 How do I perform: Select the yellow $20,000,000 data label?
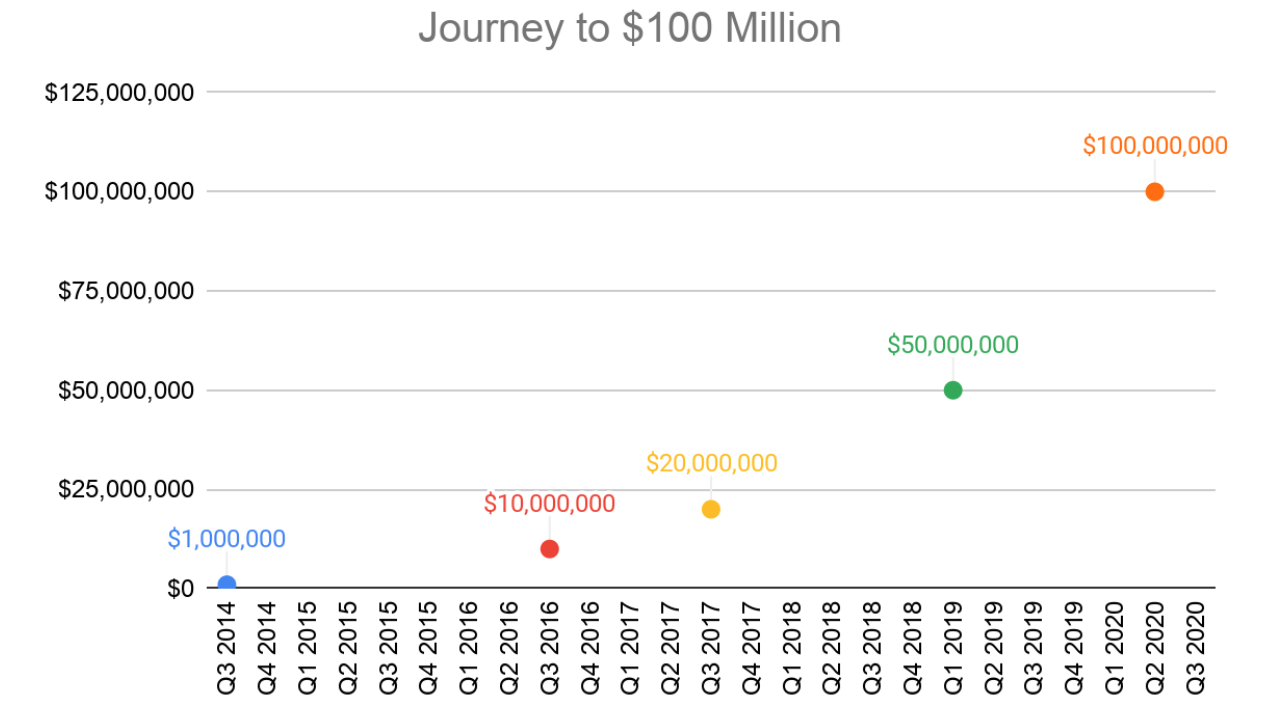pyautogui.click(x=711, y=463)
